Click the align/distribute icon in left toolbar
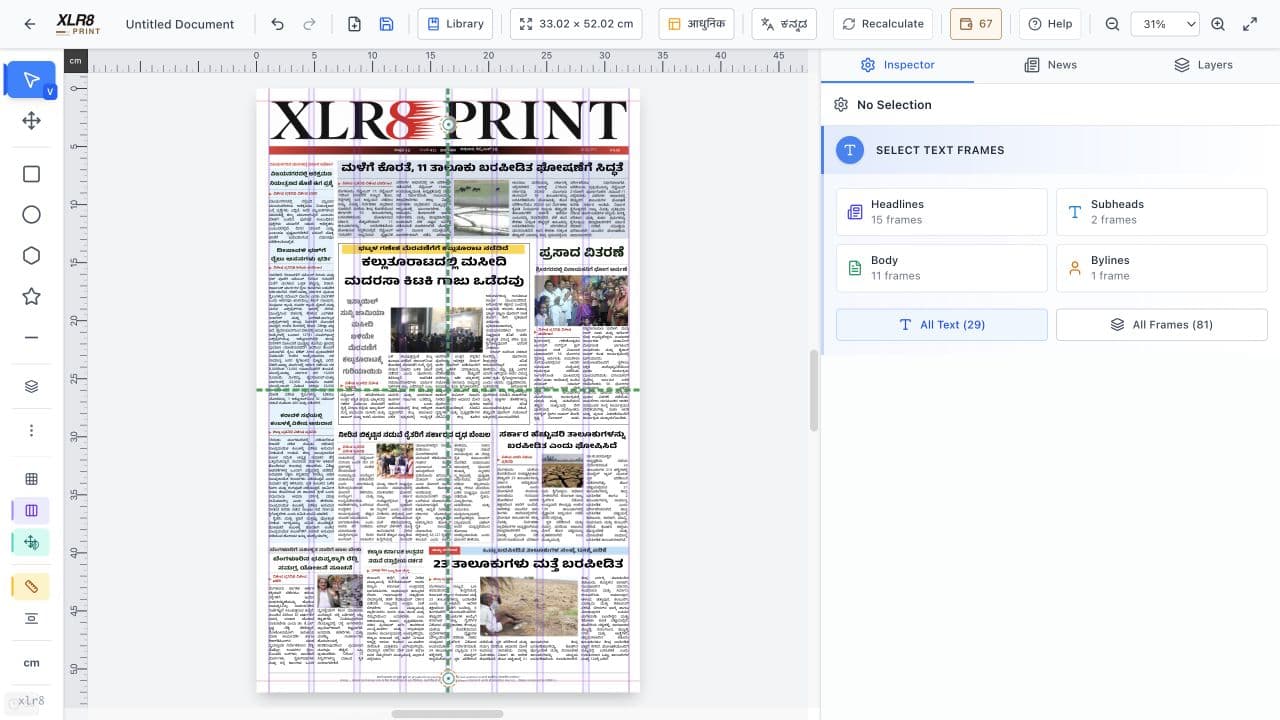 tap(31, 619)
